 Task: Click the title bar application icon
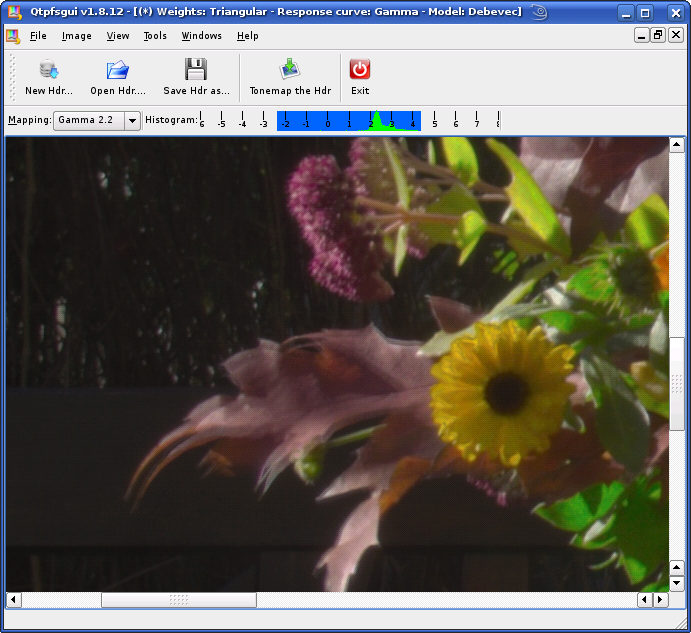click(x=15, y=12)
